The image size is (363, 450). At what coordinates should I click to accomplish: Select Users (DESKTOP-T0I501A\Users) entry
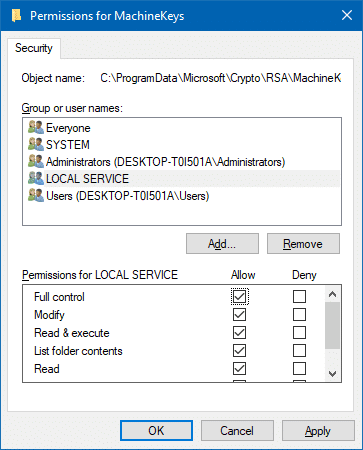point(128,196)
